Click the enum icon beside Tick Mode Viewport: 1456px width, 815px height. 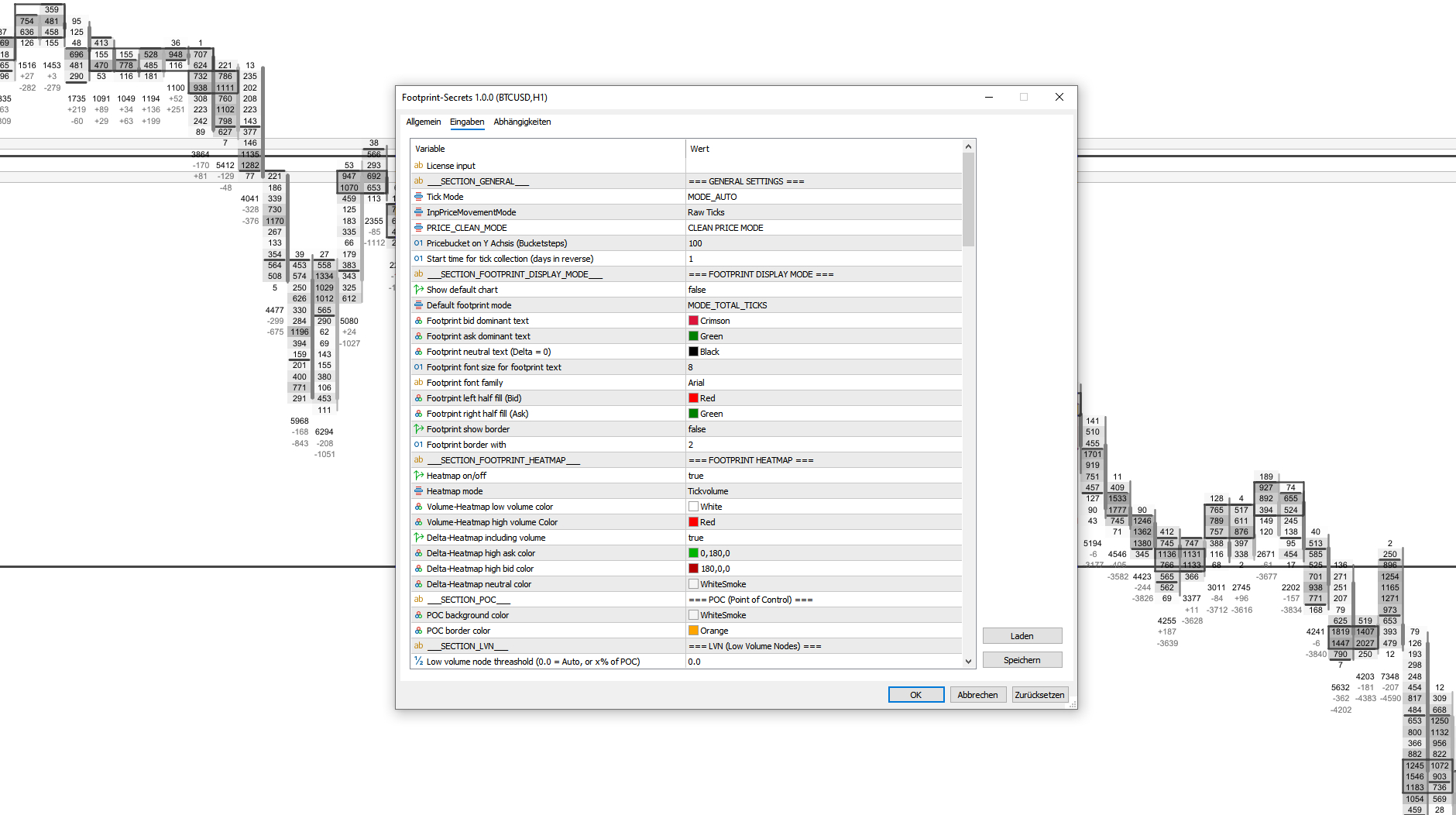pos(418,197)
